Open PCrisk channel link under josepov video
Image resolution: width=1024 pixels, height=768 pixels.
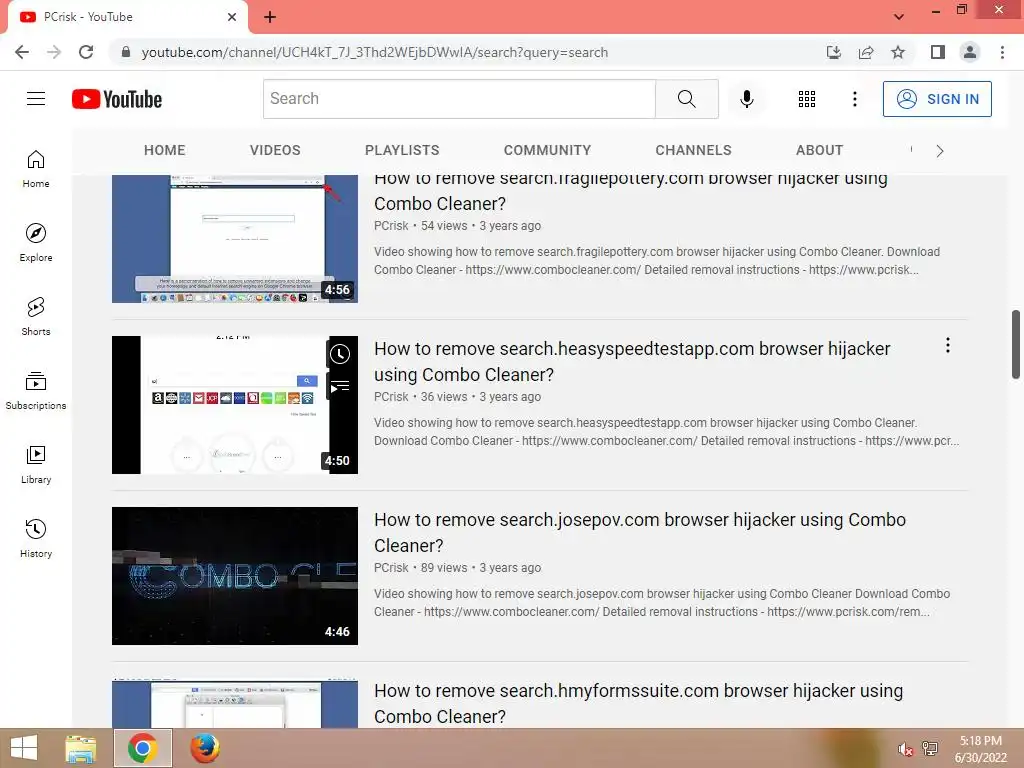(x=391, y=568)
